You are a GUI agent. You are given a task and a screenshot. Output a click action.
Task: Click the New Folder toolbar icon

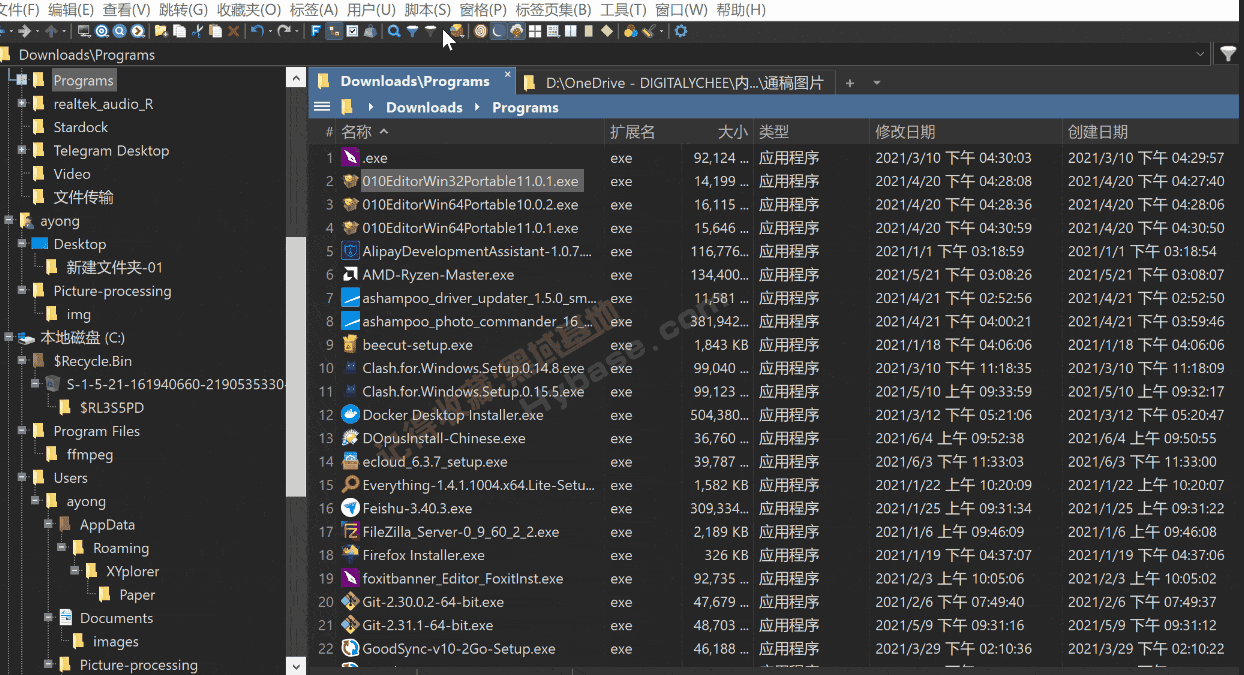161,31
